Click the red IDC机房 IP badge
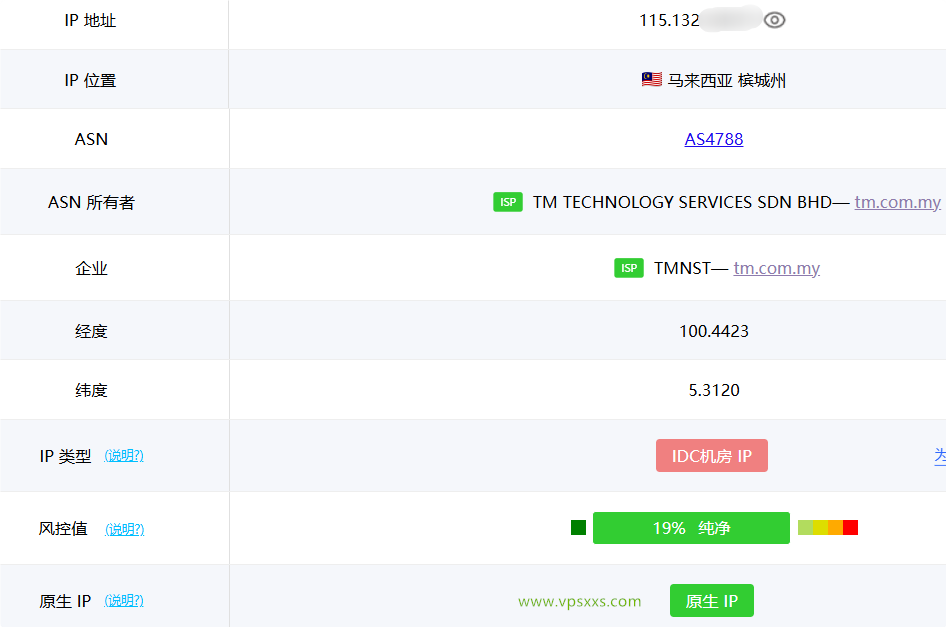946x627 pixels. coord(711,456)
